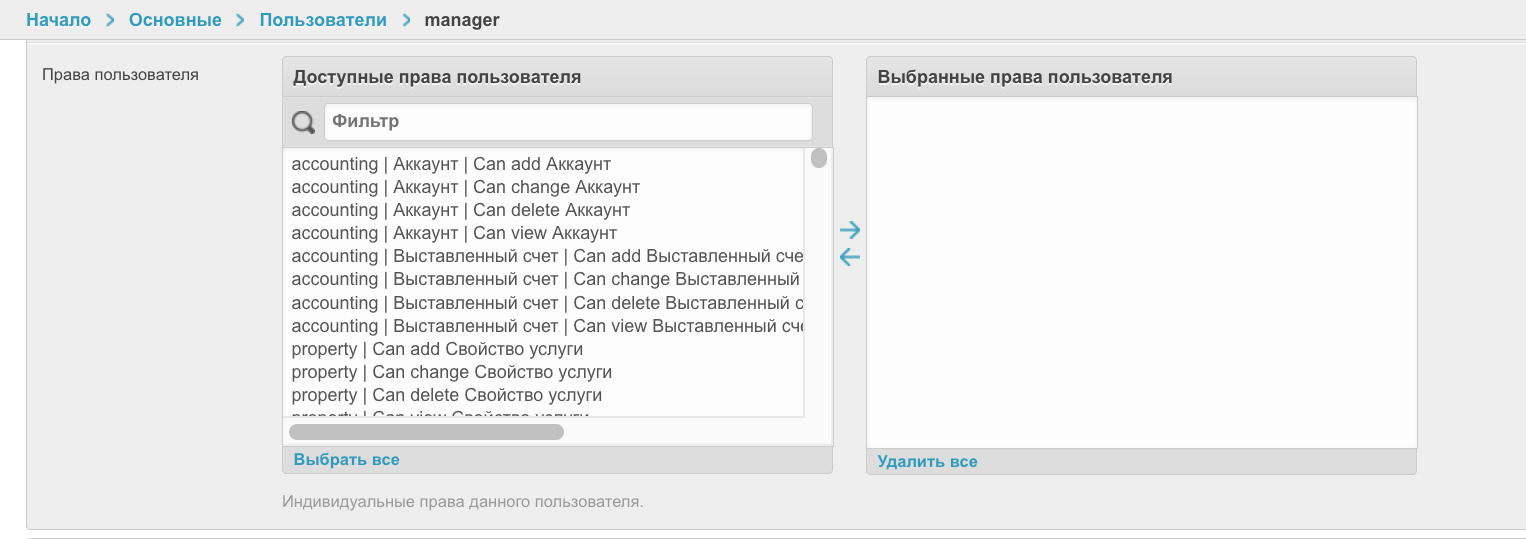Click the Удалить все link

pos(927,462)
